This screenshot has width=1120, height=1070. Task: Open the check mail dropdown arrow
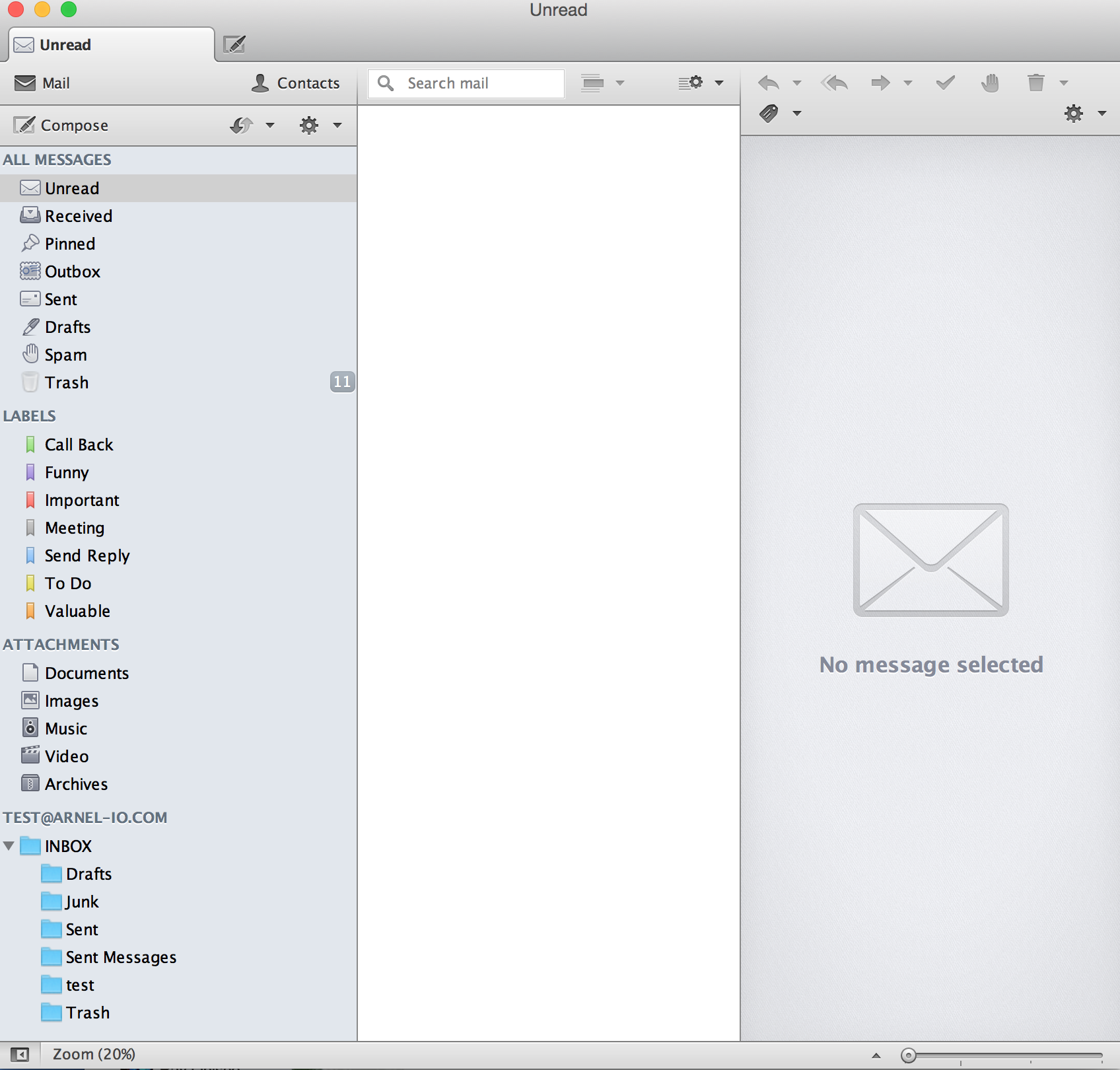click(270, 125)
